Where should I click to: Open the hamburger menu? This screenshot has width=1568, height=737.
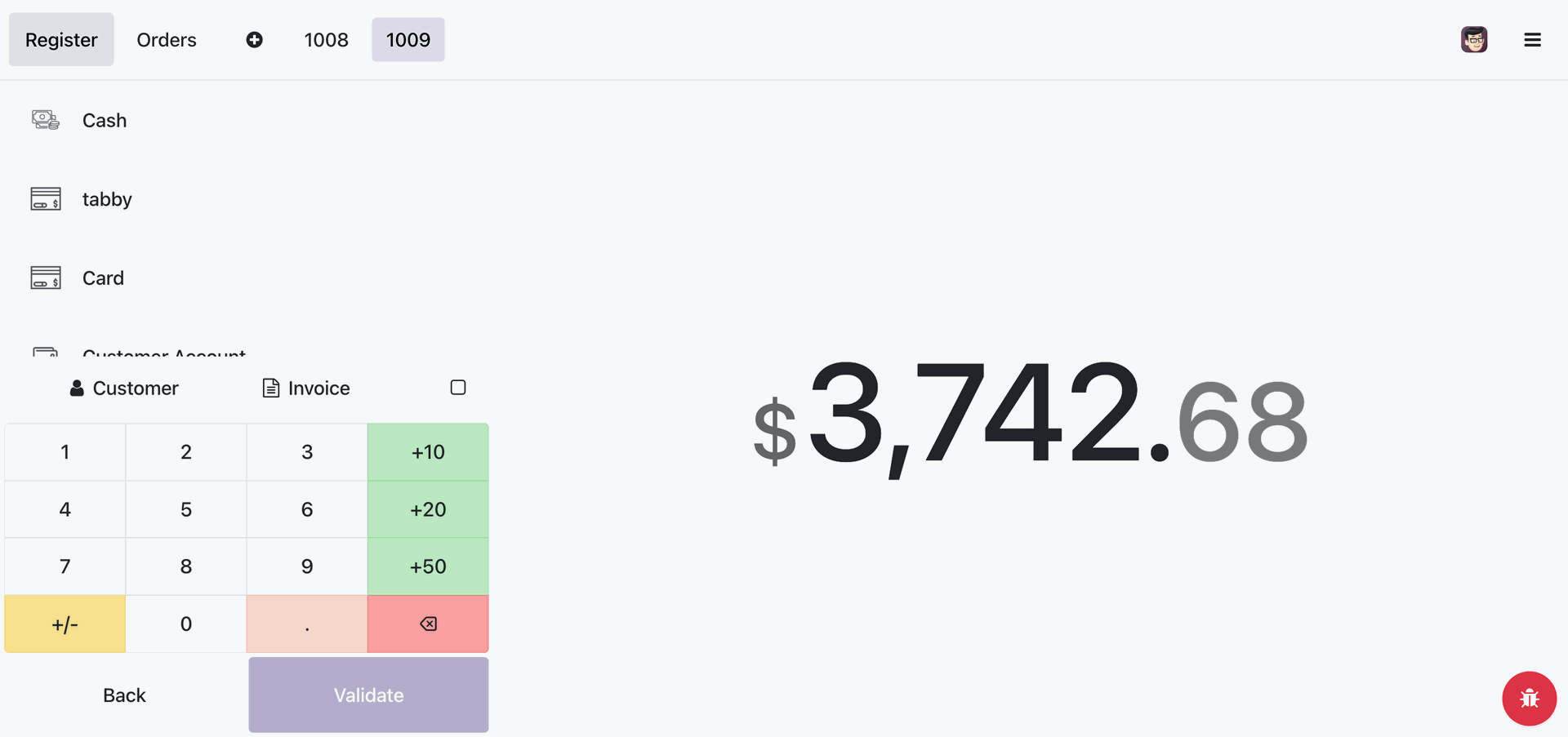coord(1532,40)
